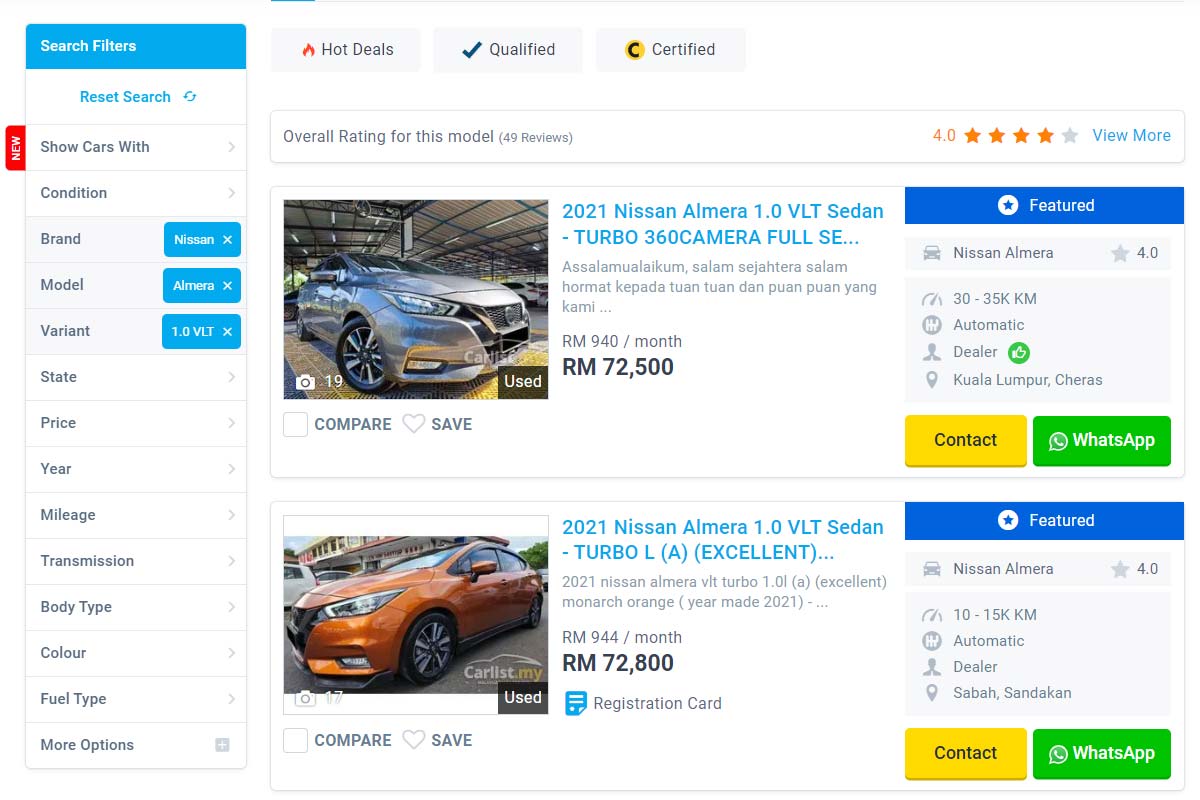The height and width of the screenshot is (800, 1200).
Task: Click the heart icon on the orange Almera listing
Action: 413,740
